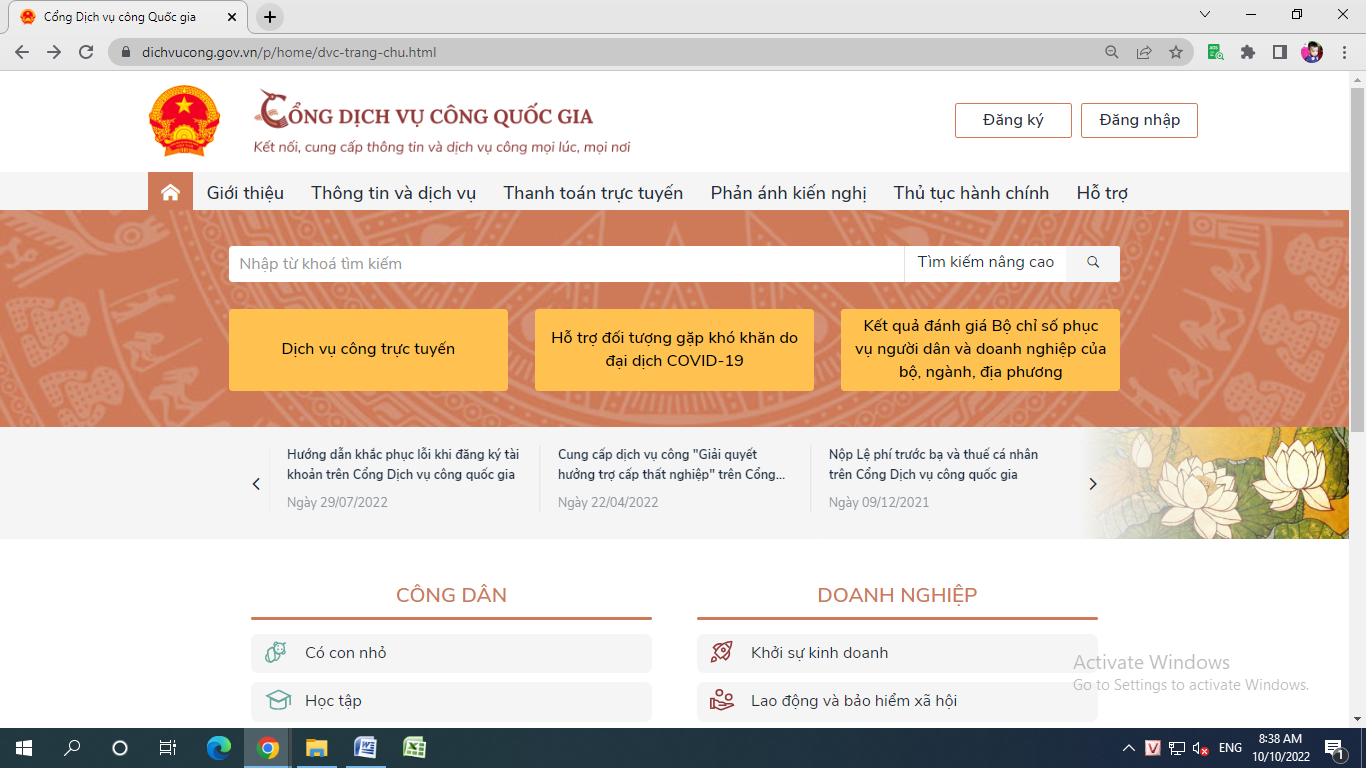
Task: Open the notification center icon
Action: (1334, 748)
